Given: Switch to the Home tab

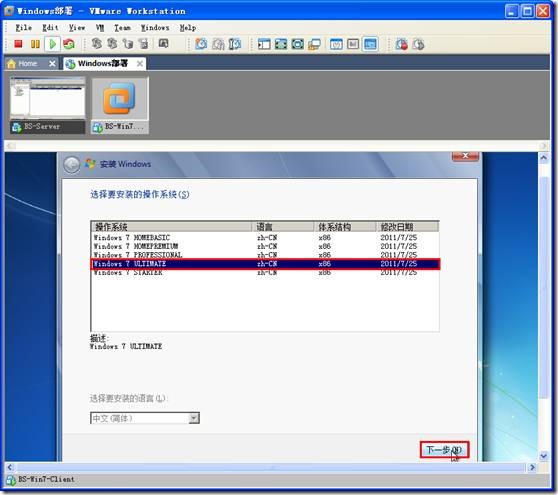Looking at the screenshot, I should pos(27,64).
